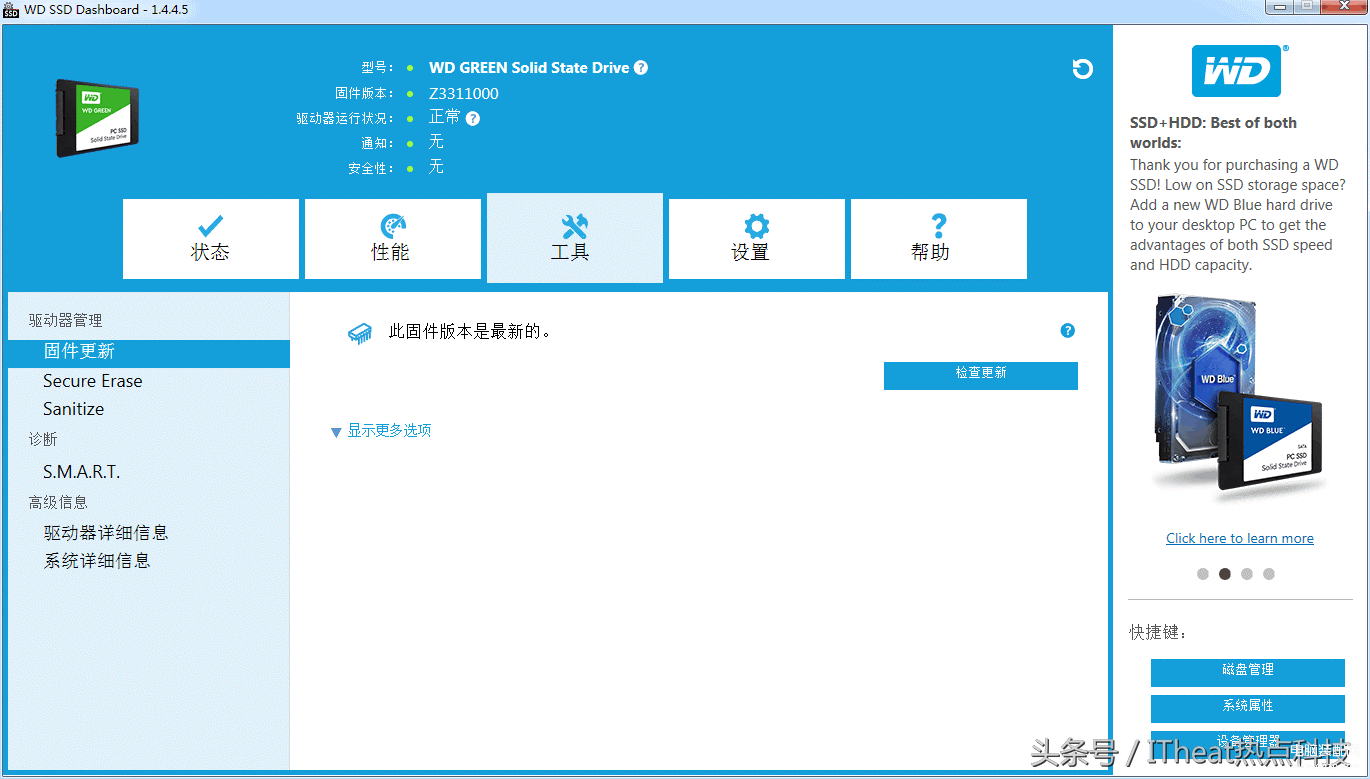Go to the 设置 tab
The height and width of the screenshot is (779, 1370).
(x=757, y=239)
